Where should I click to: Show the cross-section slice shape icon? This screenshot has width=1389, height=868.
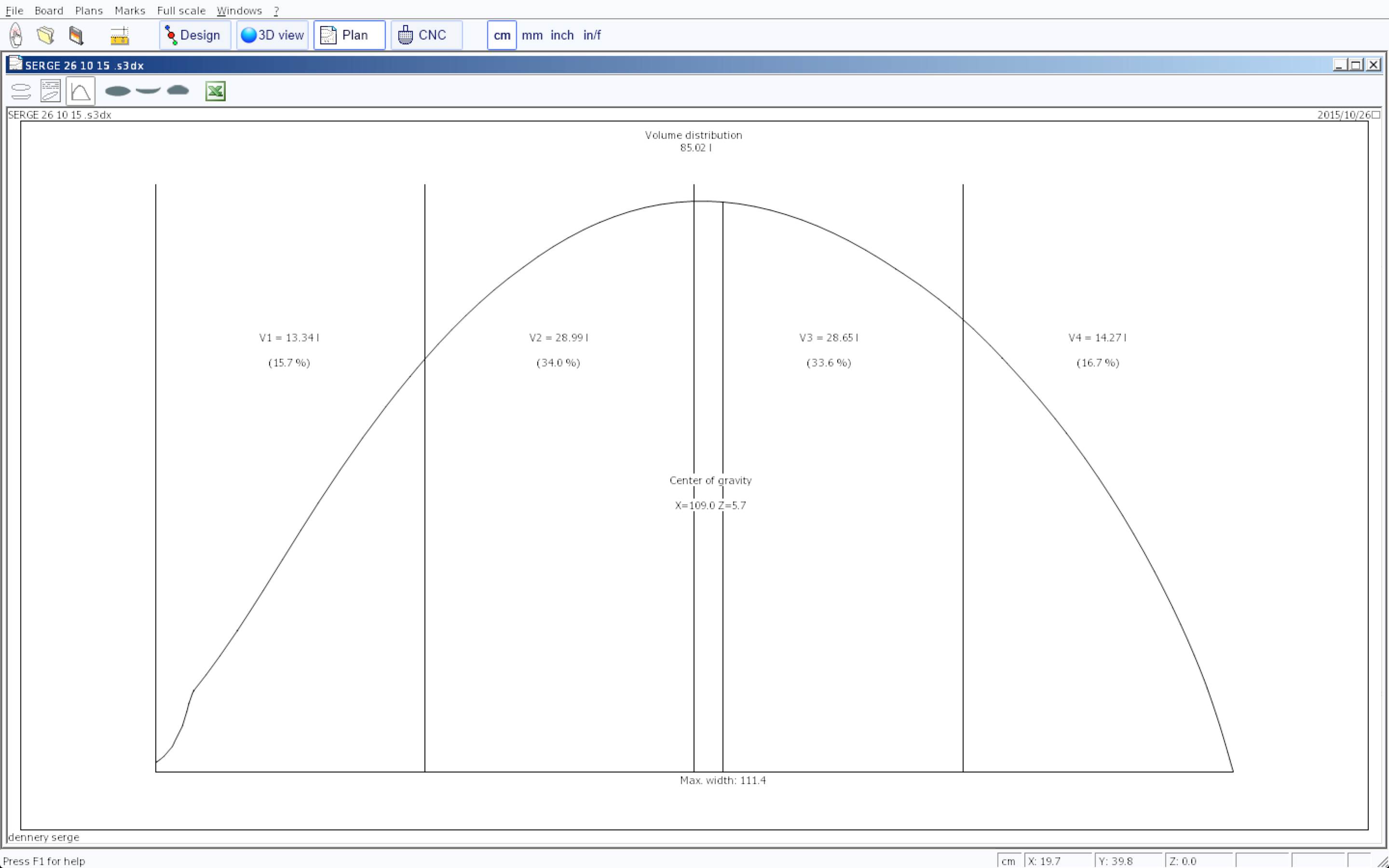pos(178,90)
